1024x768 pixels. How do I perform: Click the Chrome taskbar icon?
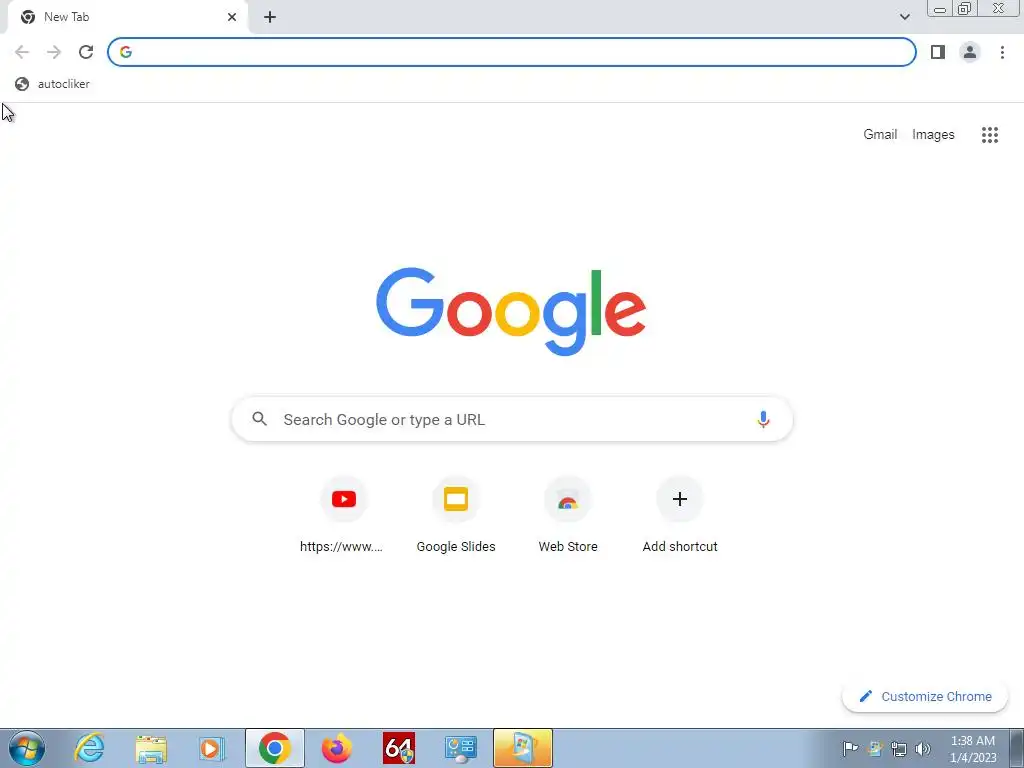[x=275, y=748]
